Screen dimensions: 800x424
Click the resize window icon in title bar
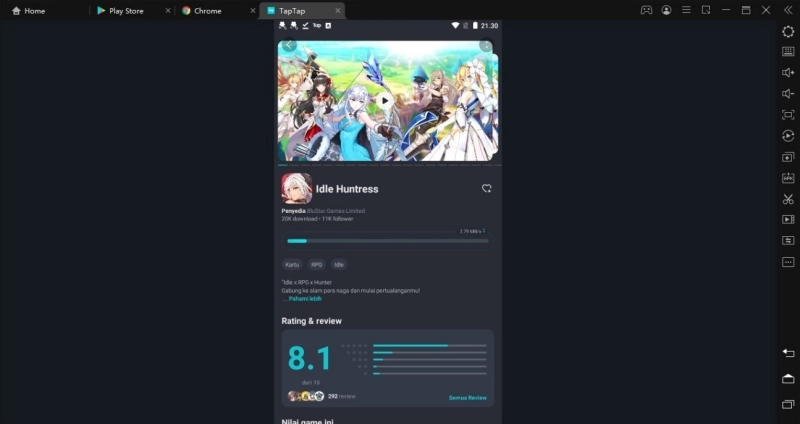[706, 10]
